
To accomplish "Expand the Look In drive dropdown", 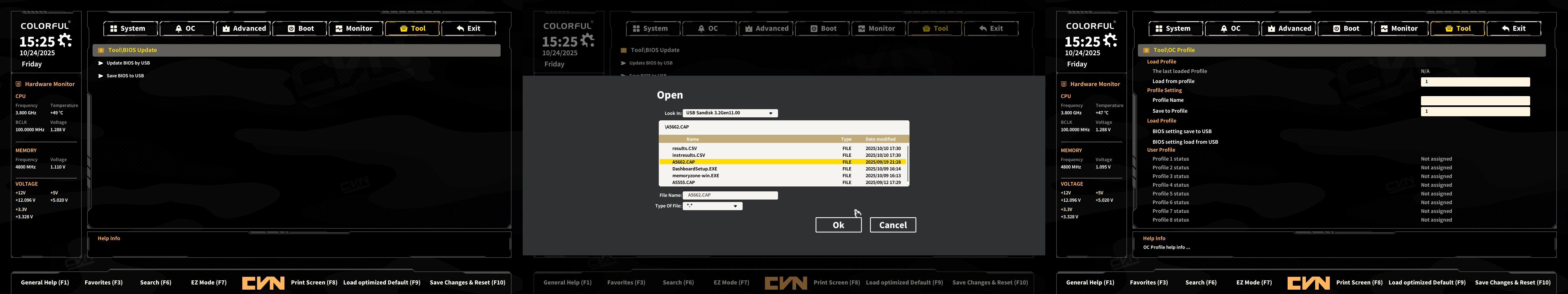I will (x=771, y=113).
